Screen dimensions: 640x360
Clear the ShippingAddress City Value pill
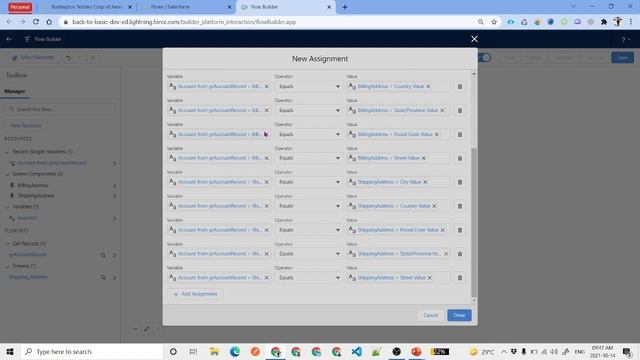click(x=425, y=182)
